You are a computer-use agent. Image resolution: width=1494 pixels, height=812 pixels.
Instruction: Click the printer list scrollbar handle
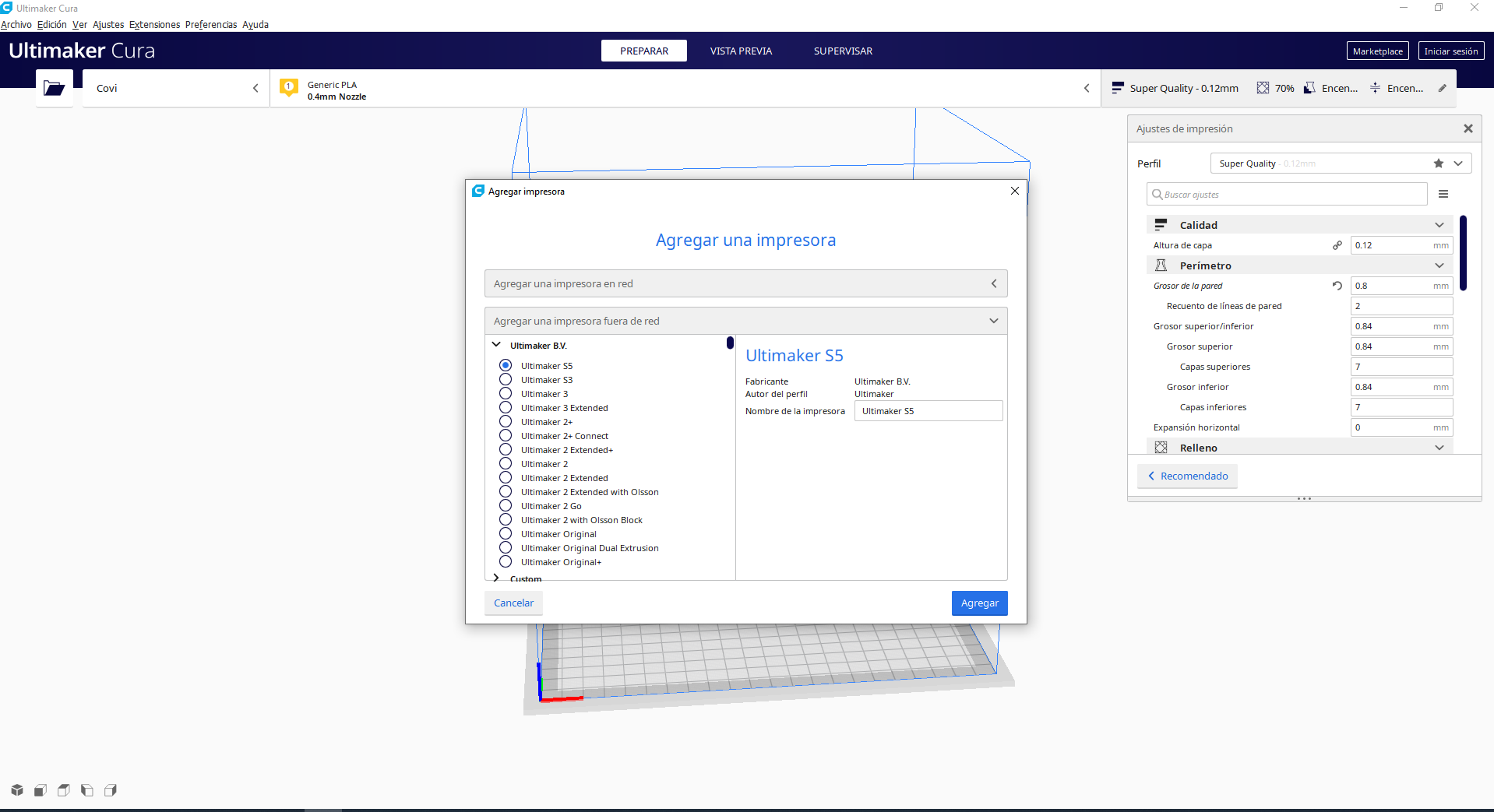pos(730,343)
